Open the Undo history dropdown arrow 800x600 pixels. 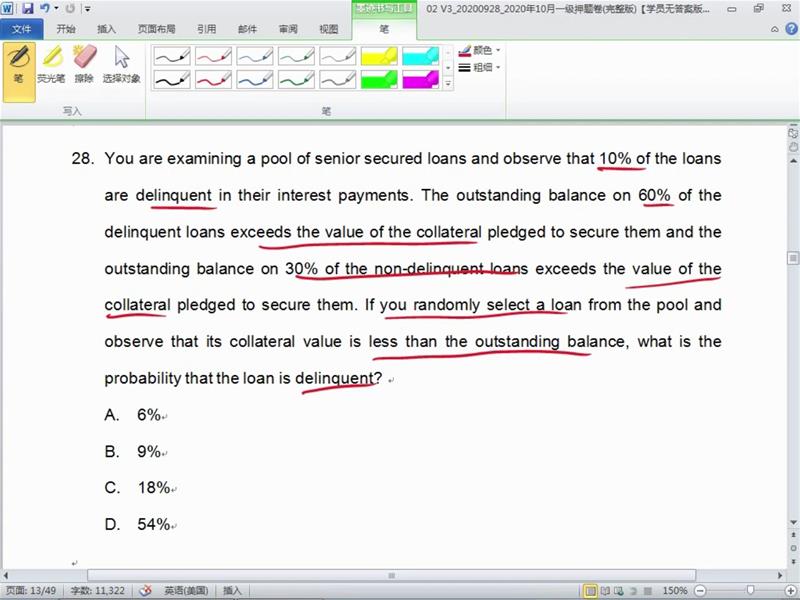pyautogui.click(x=56, y=9)
